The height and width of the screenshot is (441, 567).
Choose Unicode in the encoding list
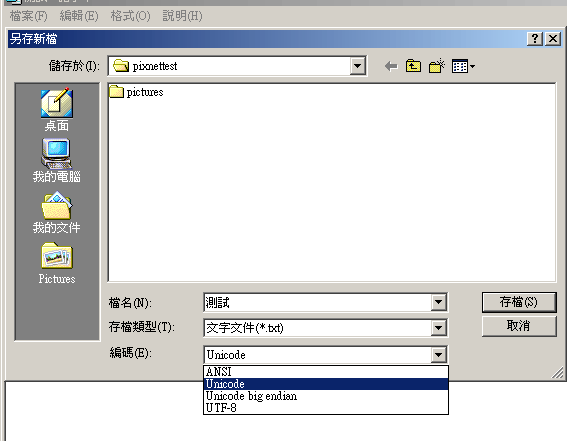click(326, 384)
